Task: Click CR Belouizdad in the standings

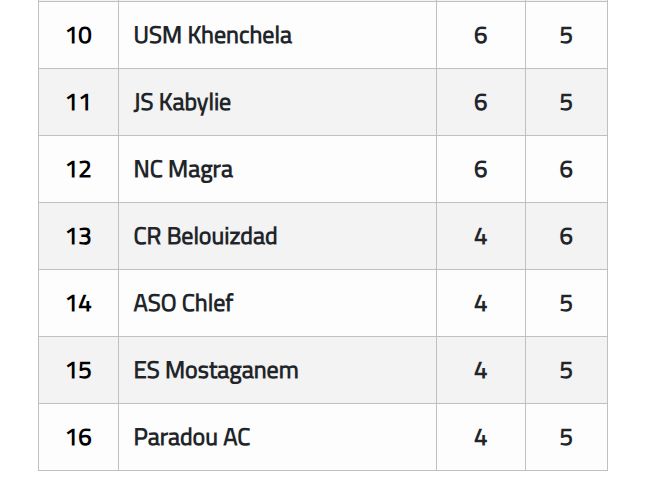Action: (205, 236)
